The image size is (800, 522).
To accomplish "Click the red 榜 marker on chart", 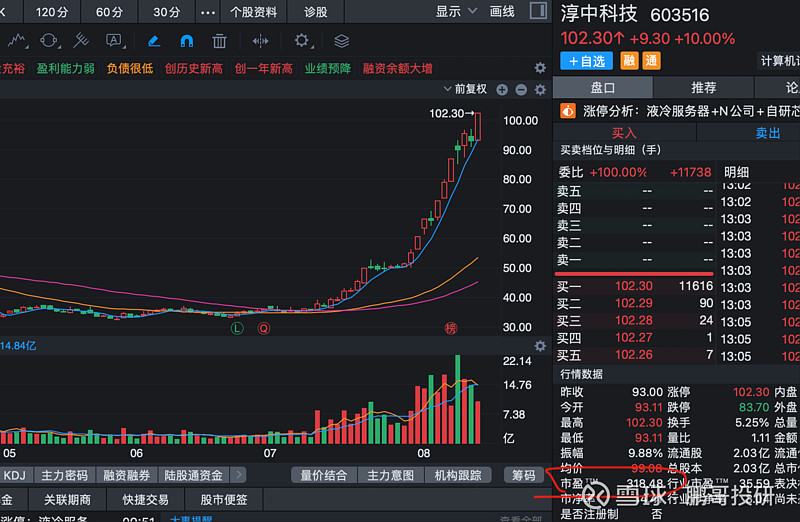I will [x=451, y=328].
